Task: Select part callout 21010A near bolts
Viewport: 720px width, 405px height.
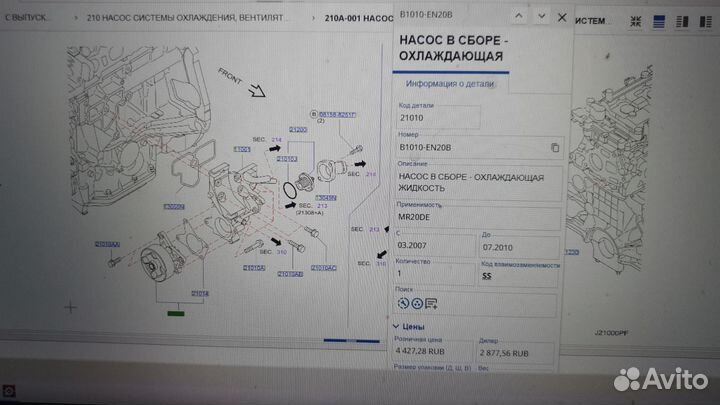Action: 254,268
